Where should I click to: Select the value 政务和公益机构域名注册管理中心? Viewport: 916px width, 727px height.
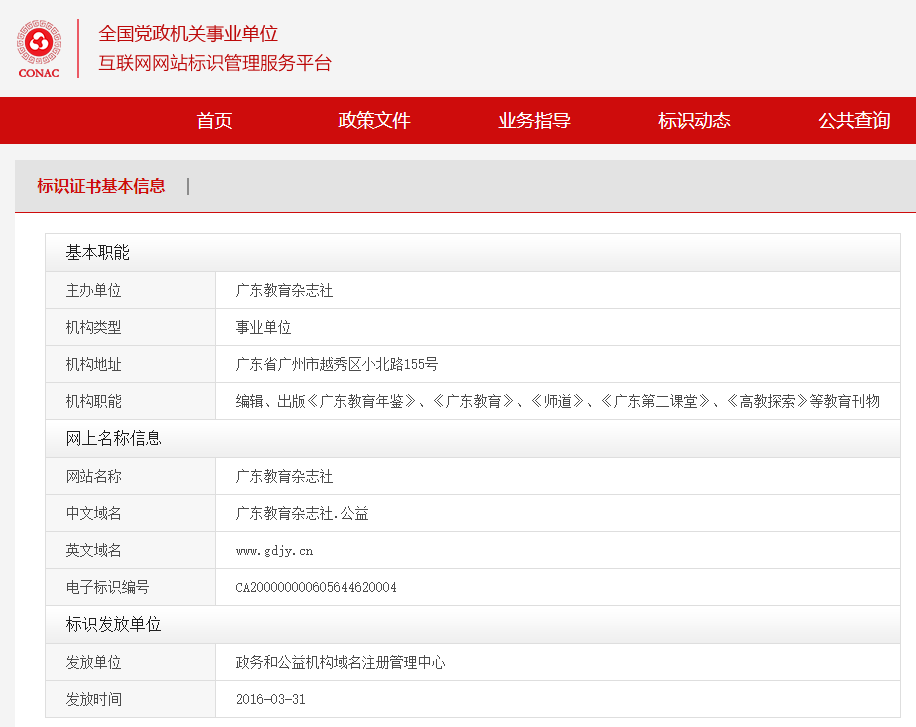[x=340, y=662]
